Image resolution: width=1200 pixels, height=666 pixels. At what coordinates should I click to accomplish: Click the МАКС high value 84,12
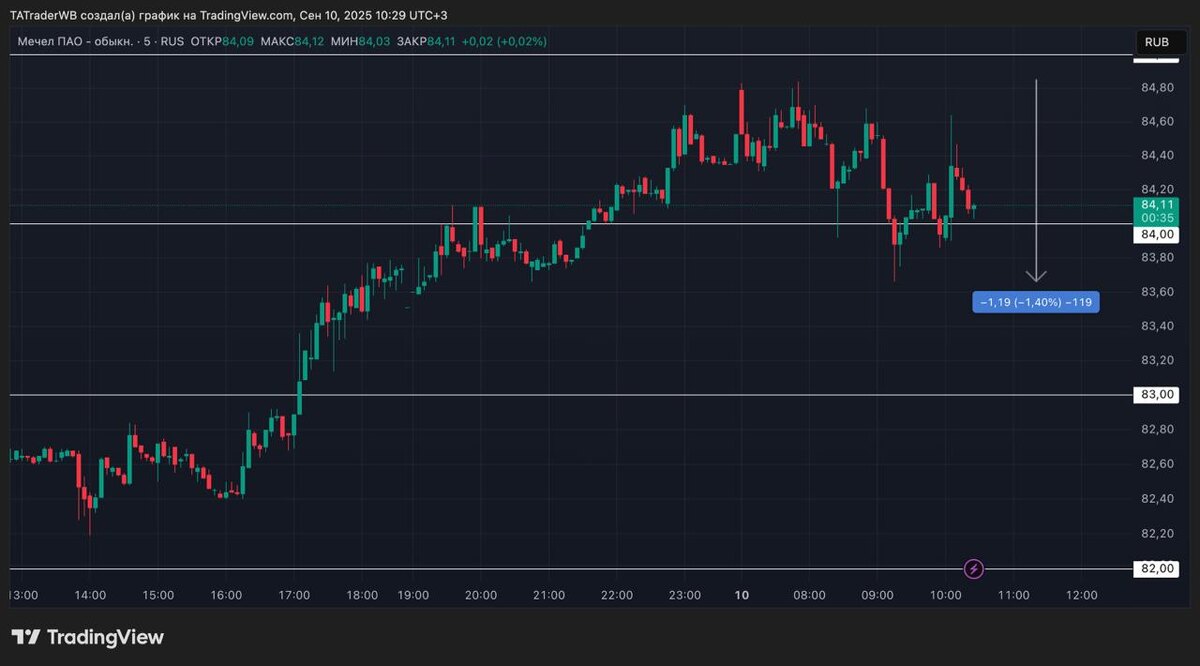(310, 41)
